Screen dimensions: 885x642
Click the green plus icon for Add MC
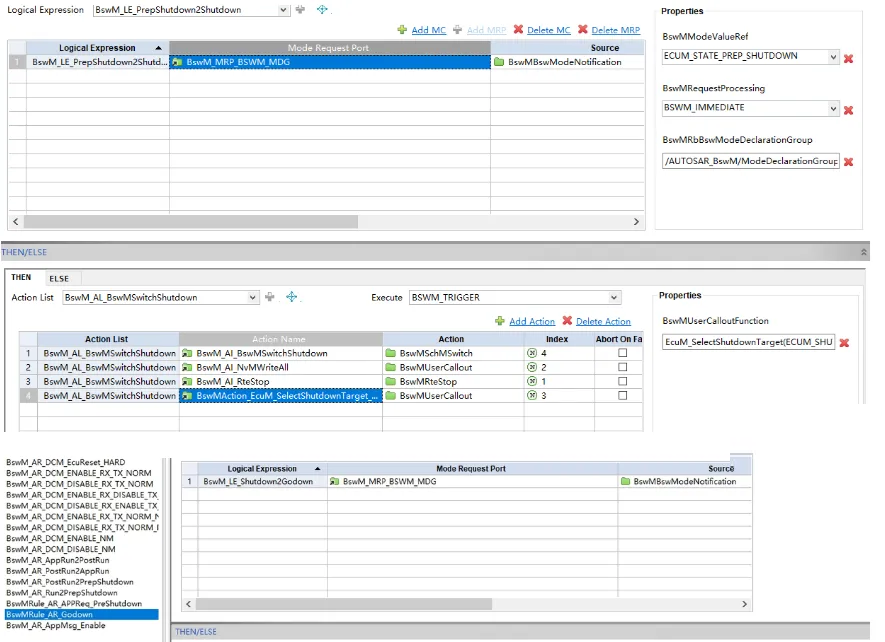pos(402,30)
